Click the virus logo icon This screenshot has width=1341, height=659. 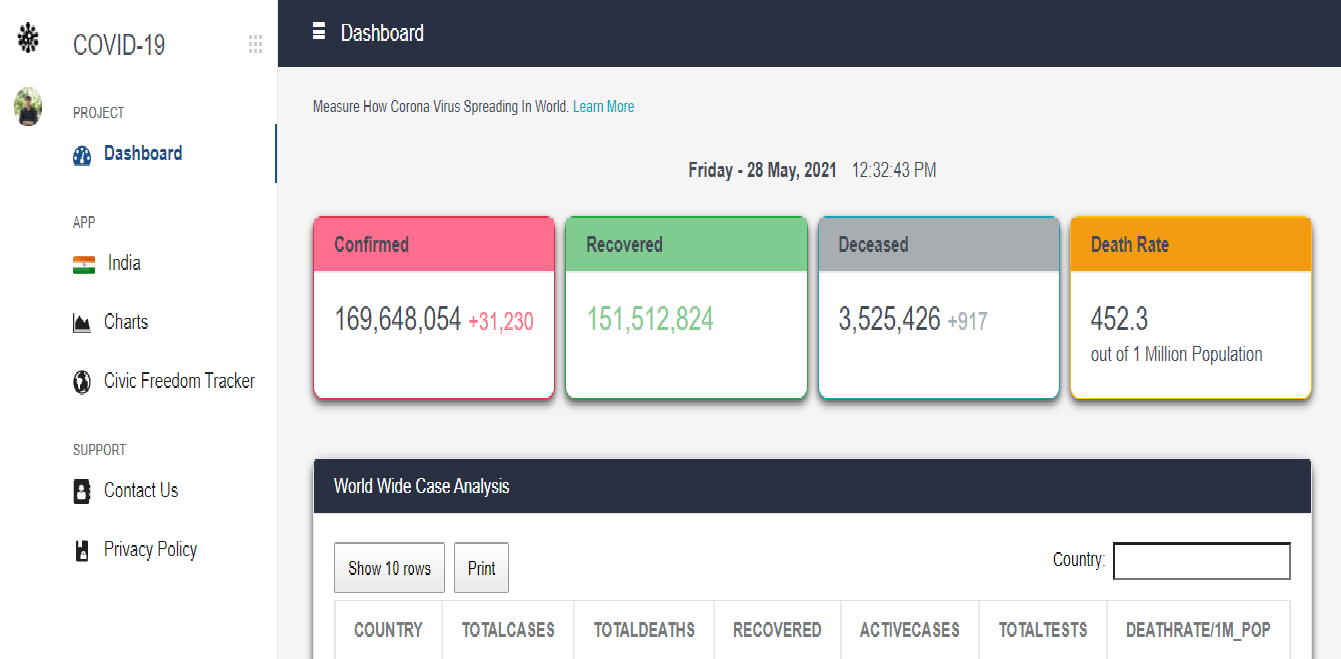coord(28,39)
